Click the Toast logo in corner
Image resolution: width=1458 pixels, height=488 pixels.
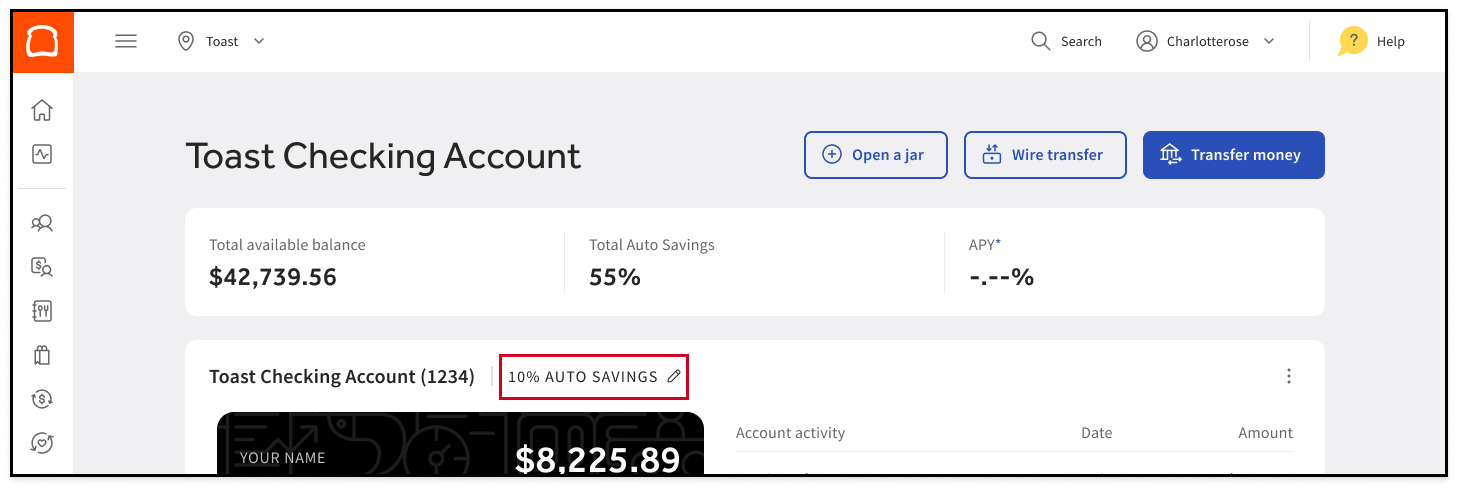tap(42, 43)
